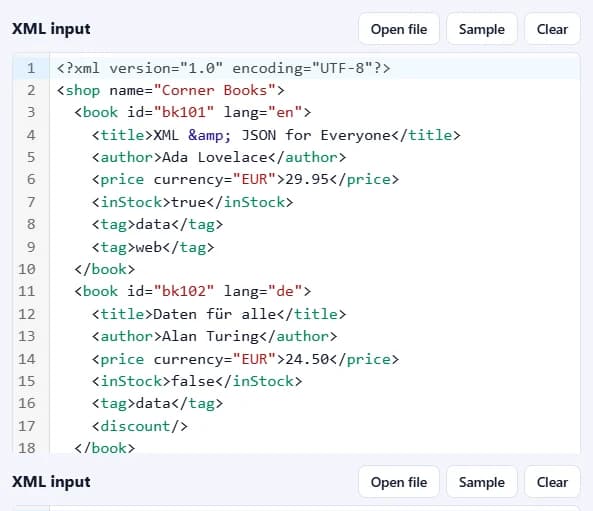Click Sample button in top XML input header
Image resolution: width=593 pixels, height=511 pixels.
(481, 29)
